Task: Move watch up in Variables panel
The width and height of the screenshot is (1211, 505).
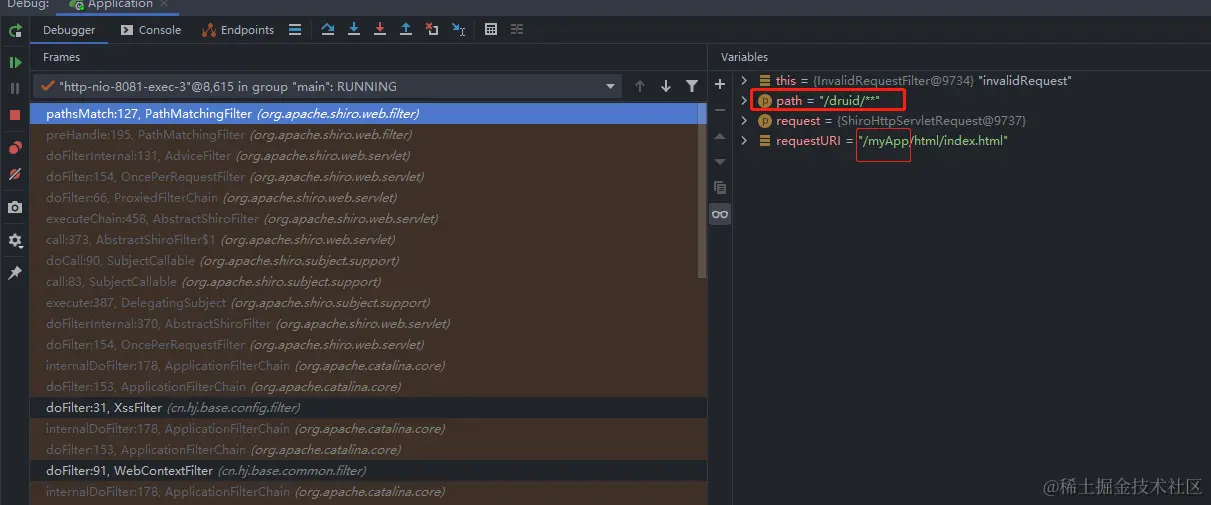Action: coord(720,136)
